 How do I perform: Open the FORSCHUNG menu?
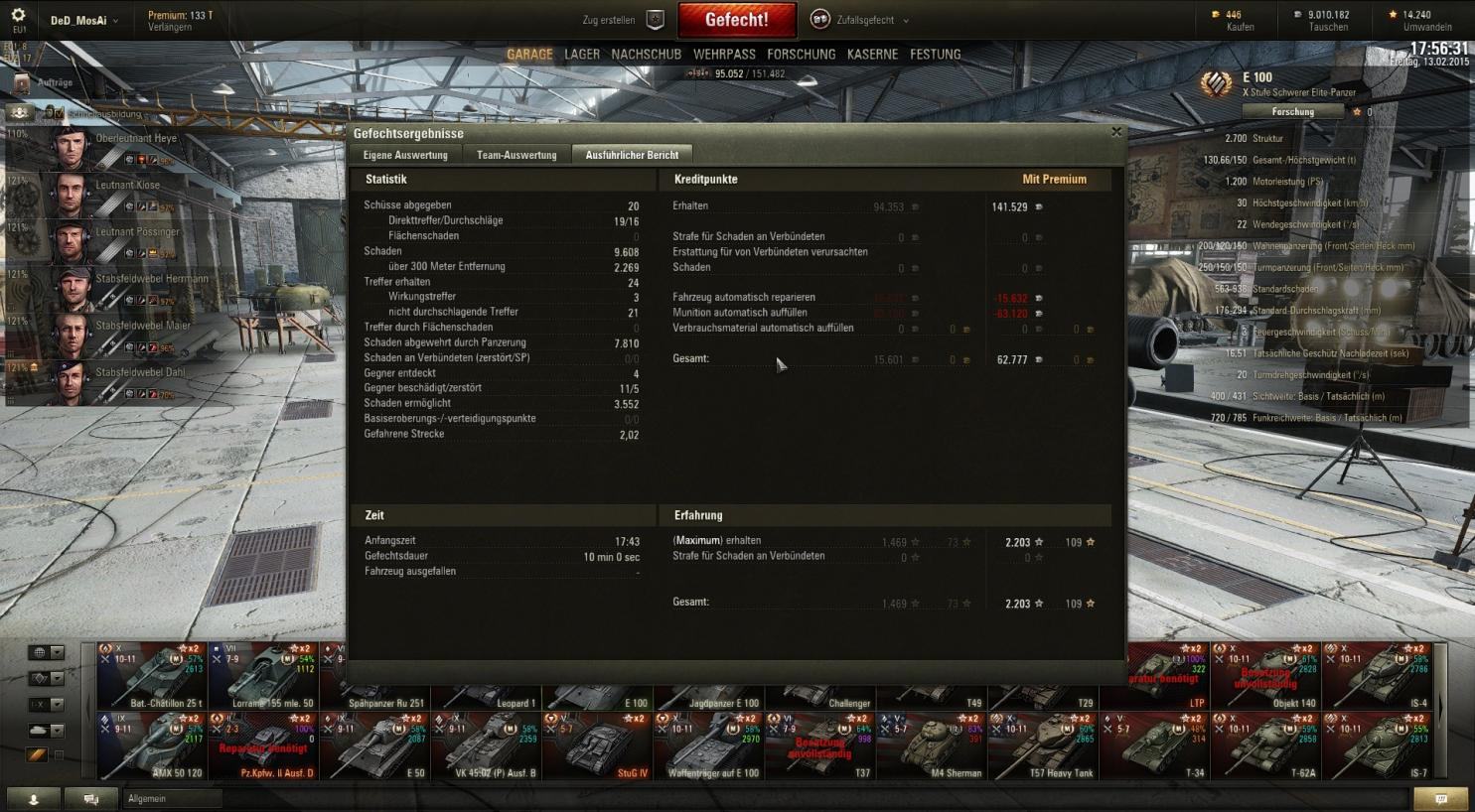(802, 55)
